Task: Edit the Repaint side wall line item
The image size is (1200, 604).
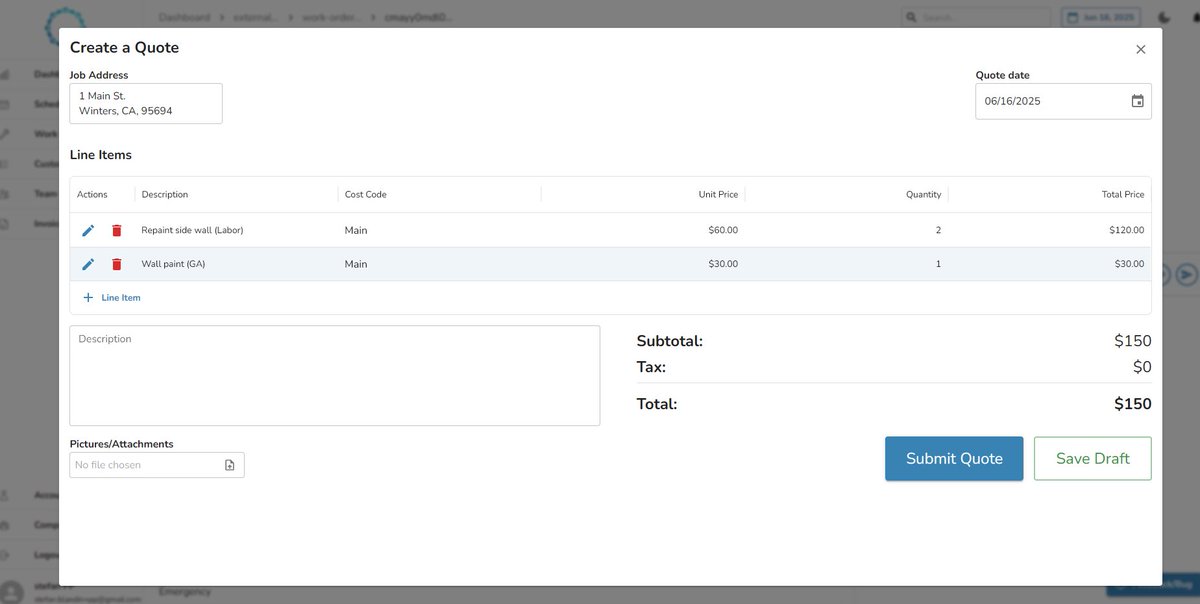Action: click(x=88, y=230)
